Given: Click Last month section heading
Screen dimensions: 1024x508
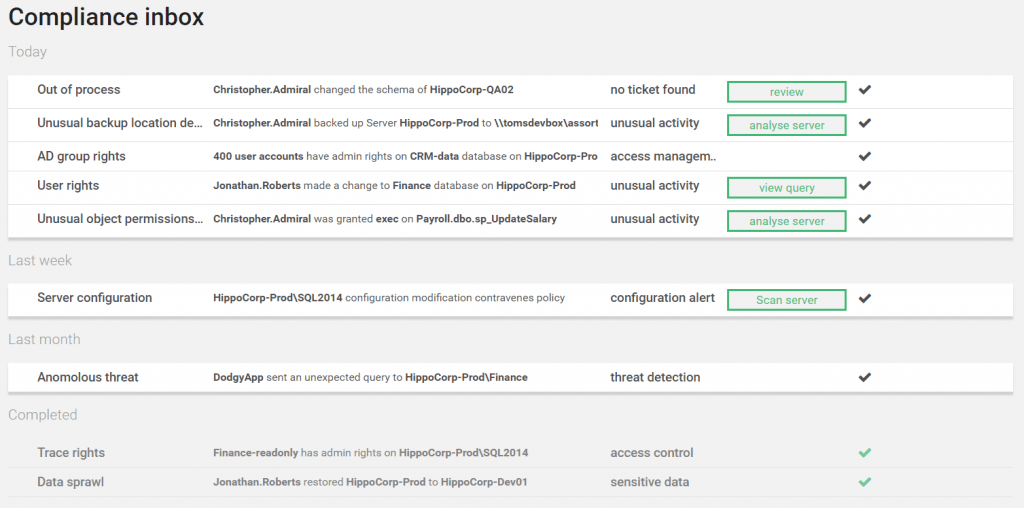Looking at the screenshot, I should [x=44, y=339].
